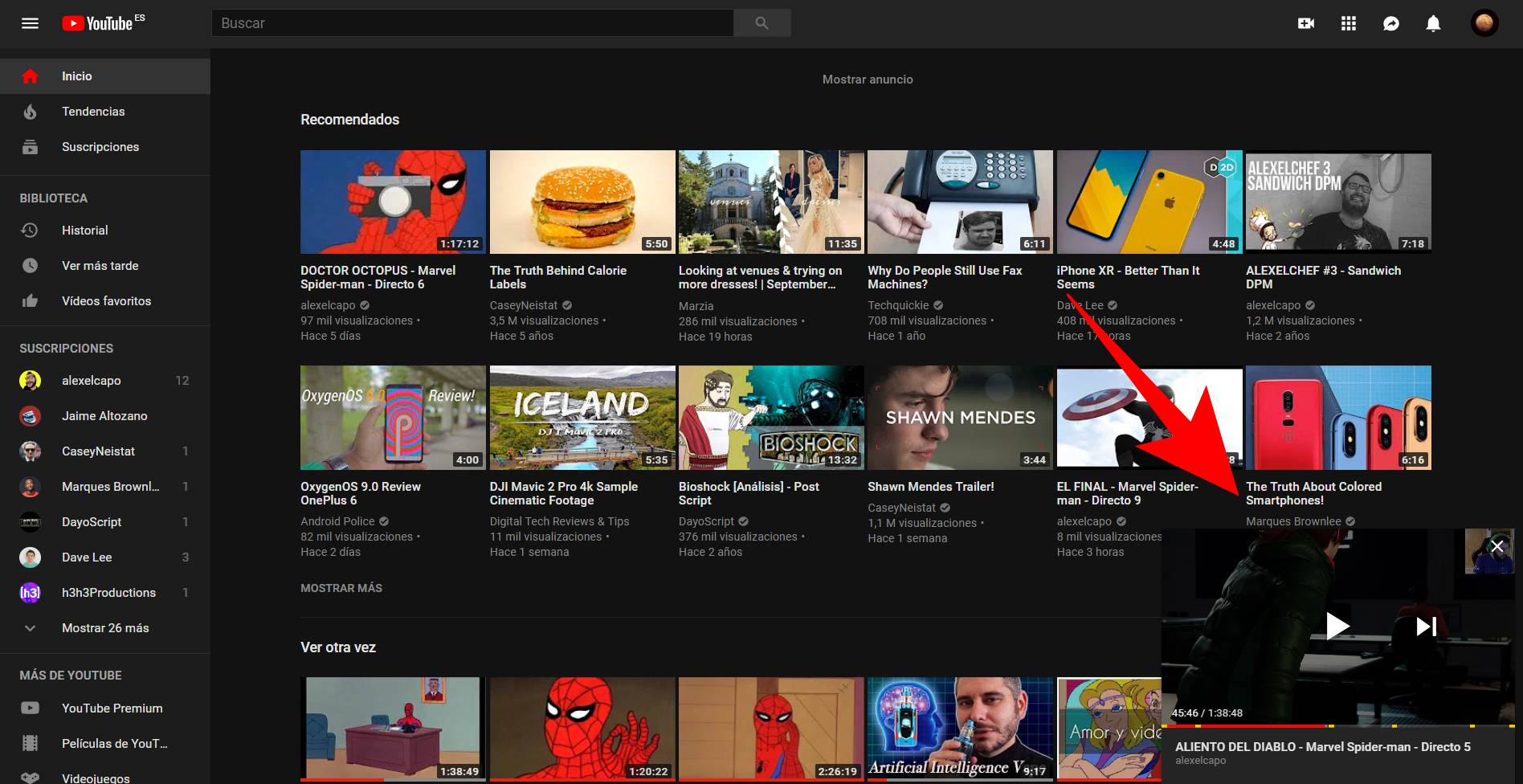Screen dimensions: 1523x784
Task: Open DOCTOR OCTOPUS Spider-man video title
Action: [x=378, y=277]
